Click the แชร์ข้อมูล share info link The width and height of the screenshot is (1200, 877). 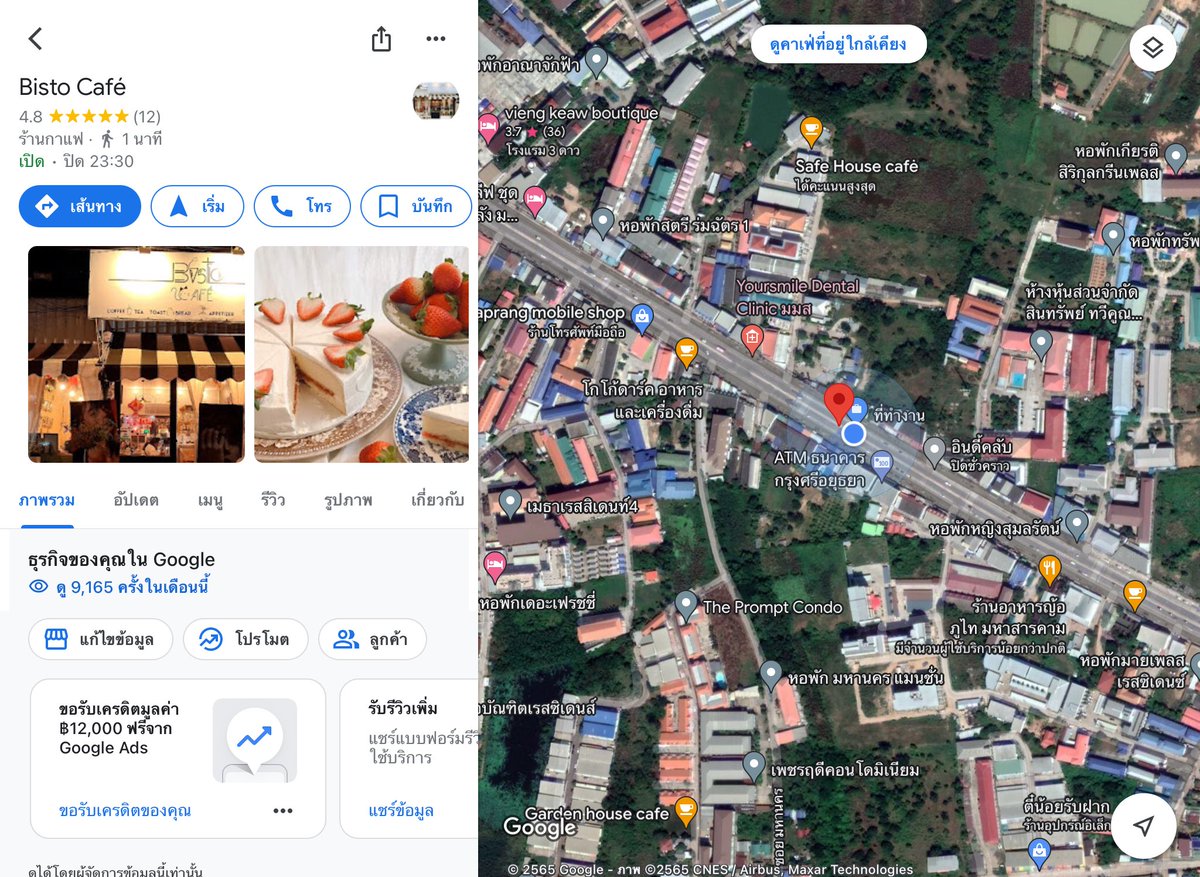pos(401,810)
